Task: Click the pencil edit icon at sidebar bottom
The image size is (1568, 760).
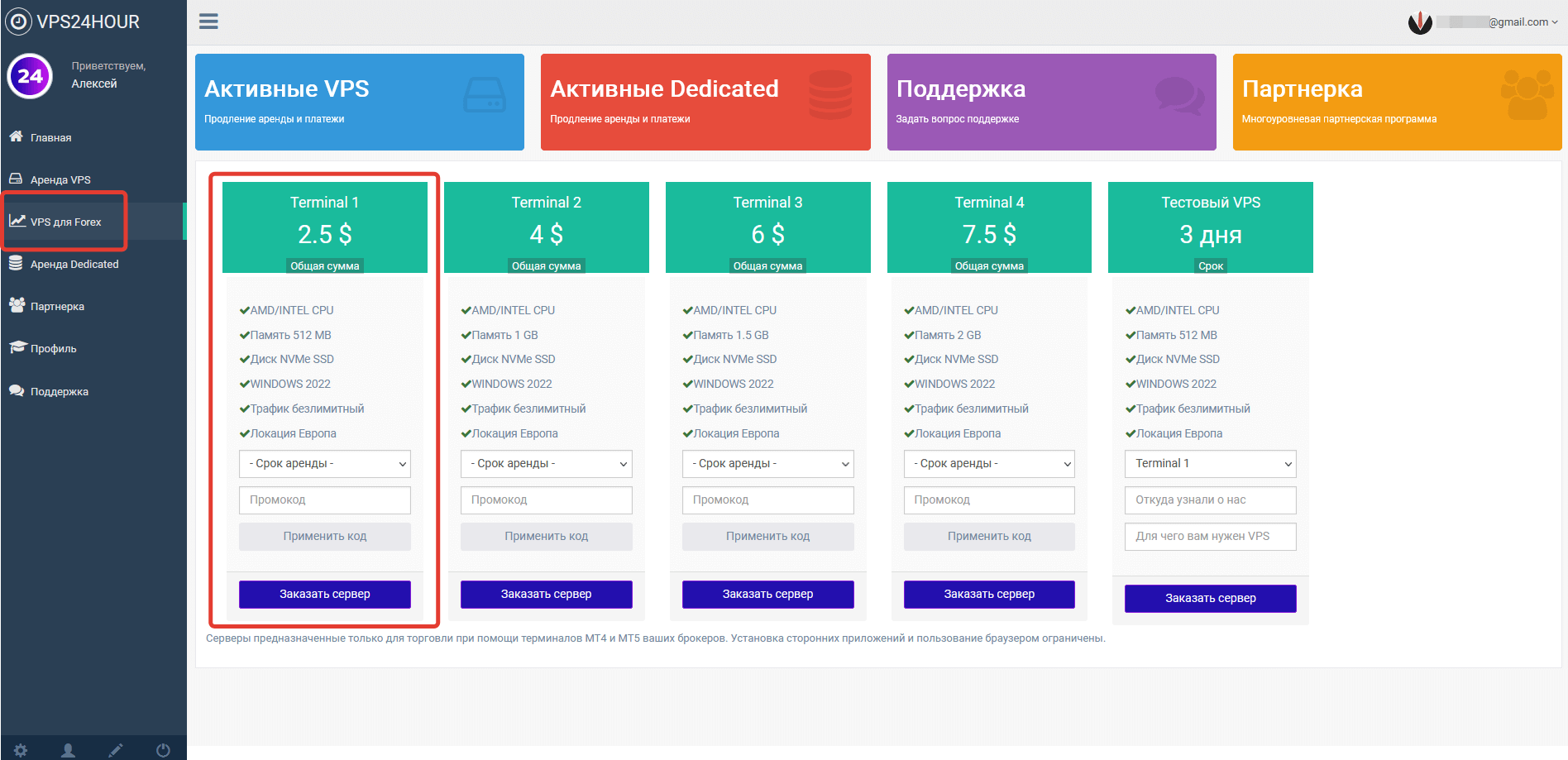Action: pyautogui.click(x=116, y=750)
